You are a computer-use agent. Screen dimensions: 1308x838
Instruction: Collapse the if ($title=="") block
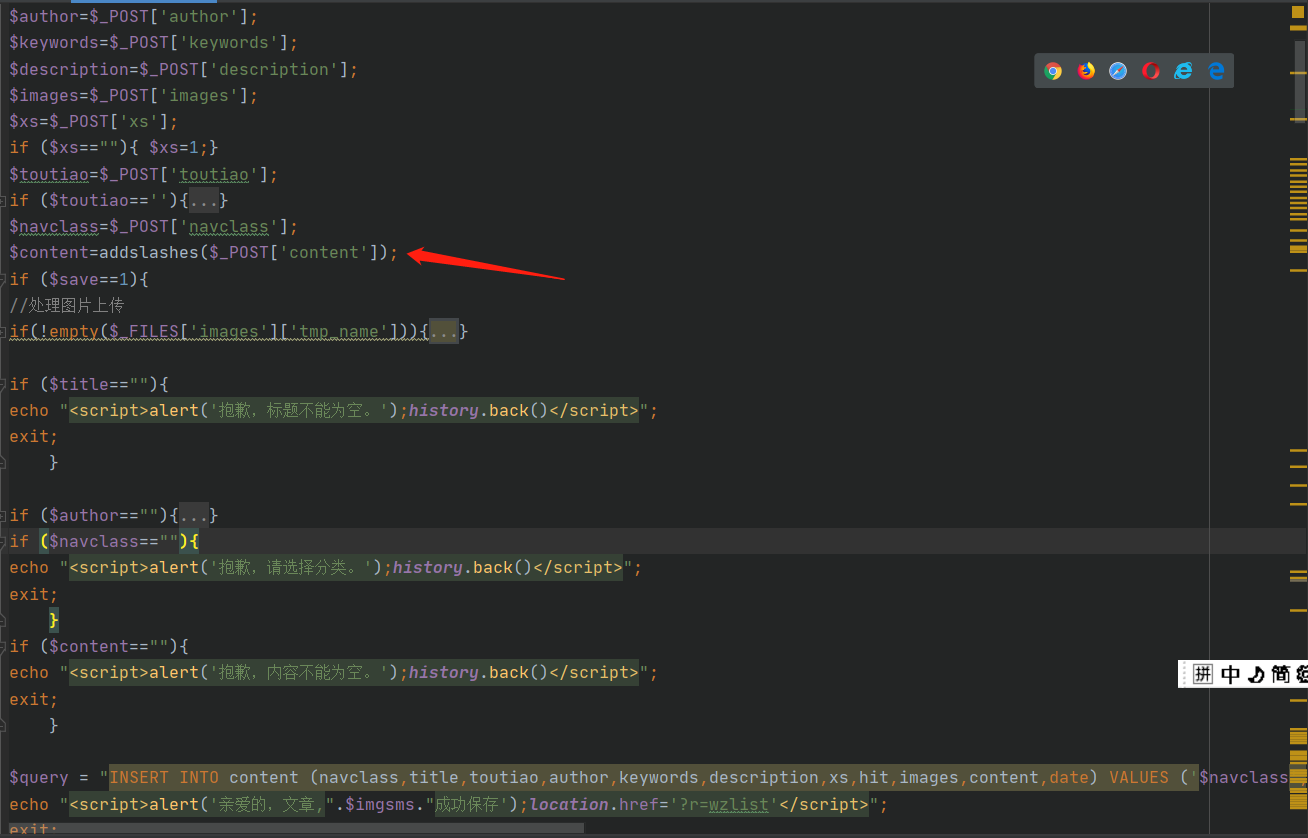(x=4, y=384)
